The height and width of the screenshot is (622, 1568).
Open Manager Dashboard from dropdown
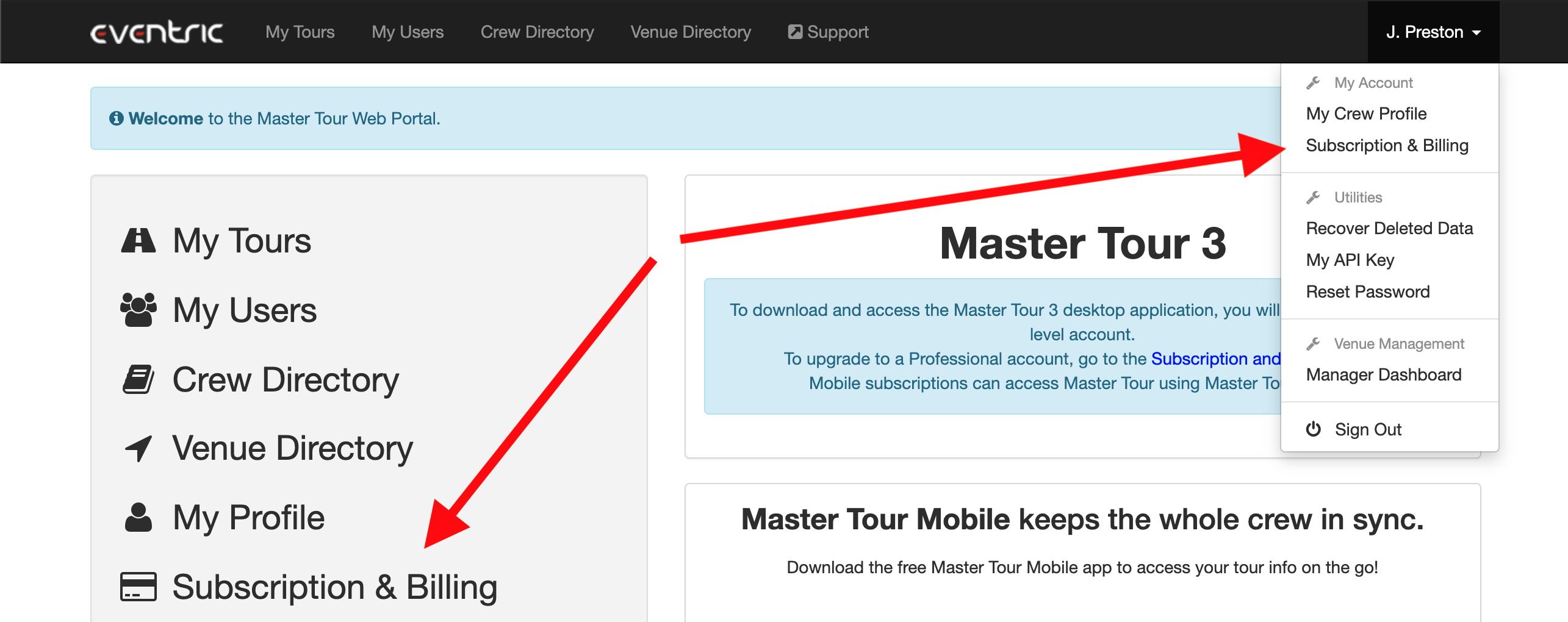(1384, 374)
